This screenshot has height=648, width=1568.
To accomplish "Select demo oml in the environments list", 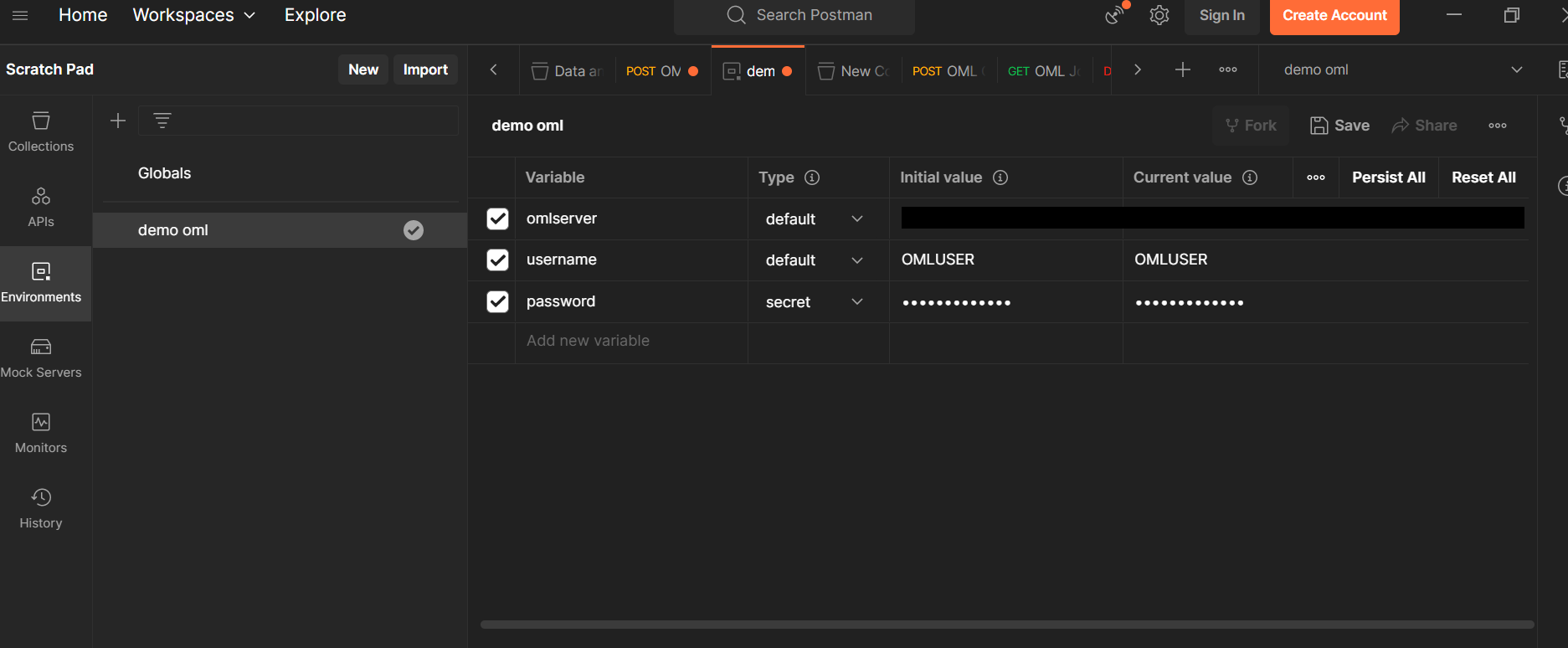I will [280, 230].
